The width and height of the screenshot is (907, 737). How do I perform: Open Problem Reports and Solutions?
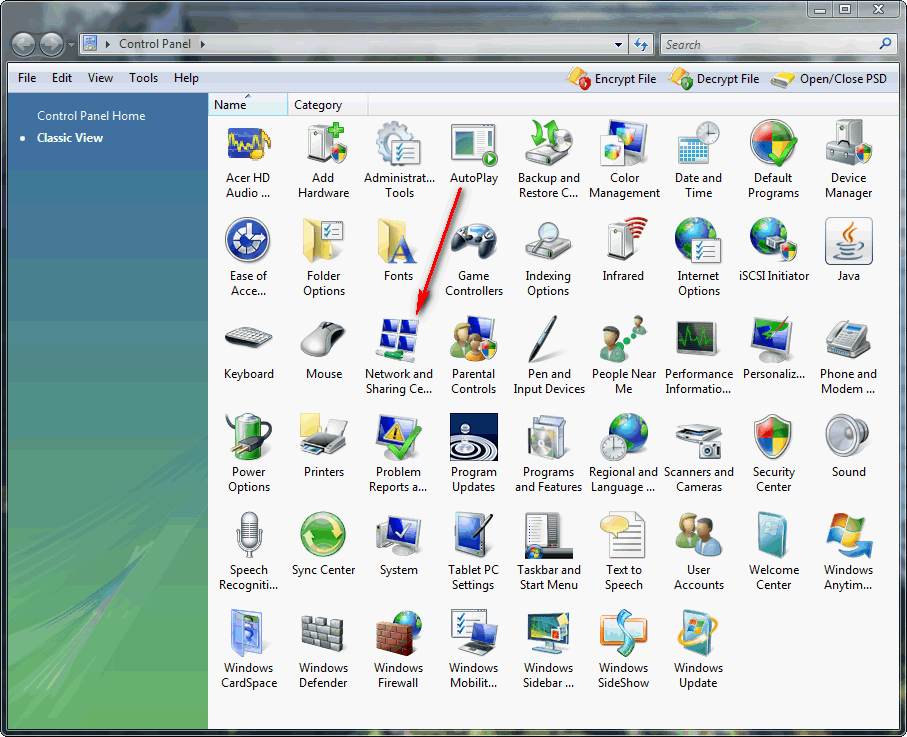point(399,437)
